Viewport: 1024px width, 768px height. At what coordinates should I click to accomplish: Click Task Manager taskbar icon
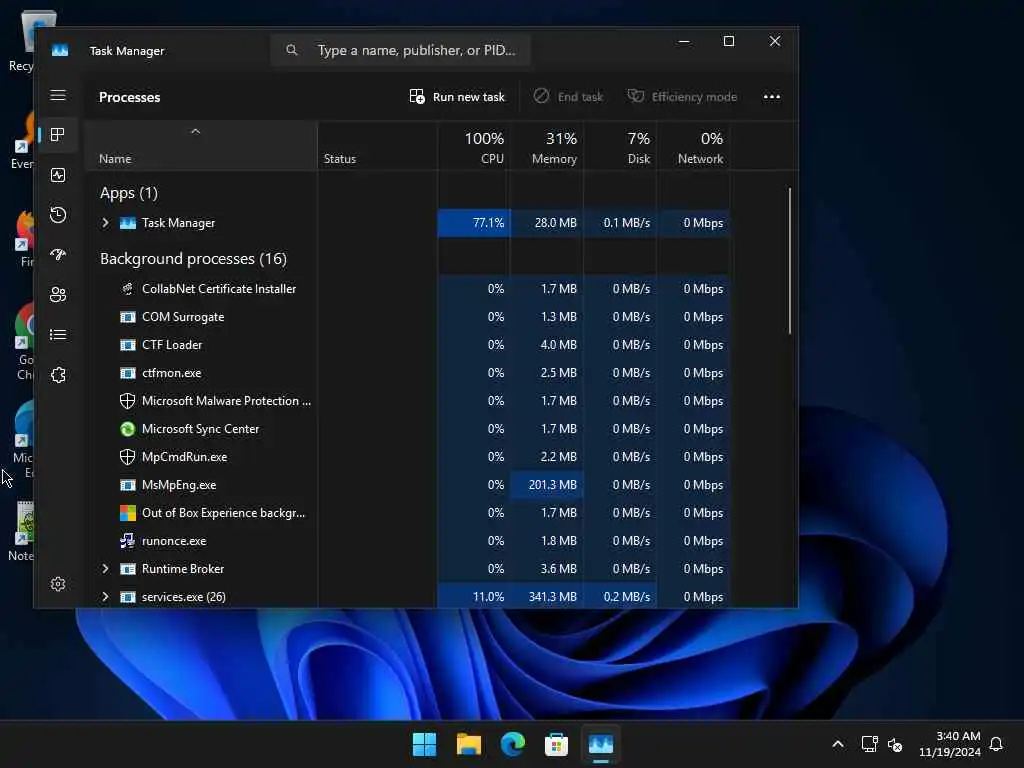[601, 744]
